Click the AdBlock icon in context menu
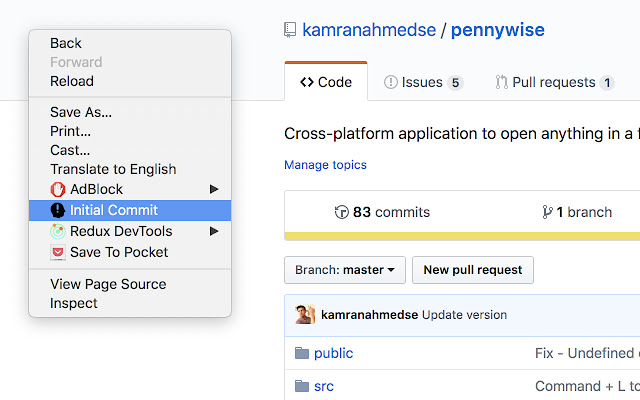 point(58,189)
